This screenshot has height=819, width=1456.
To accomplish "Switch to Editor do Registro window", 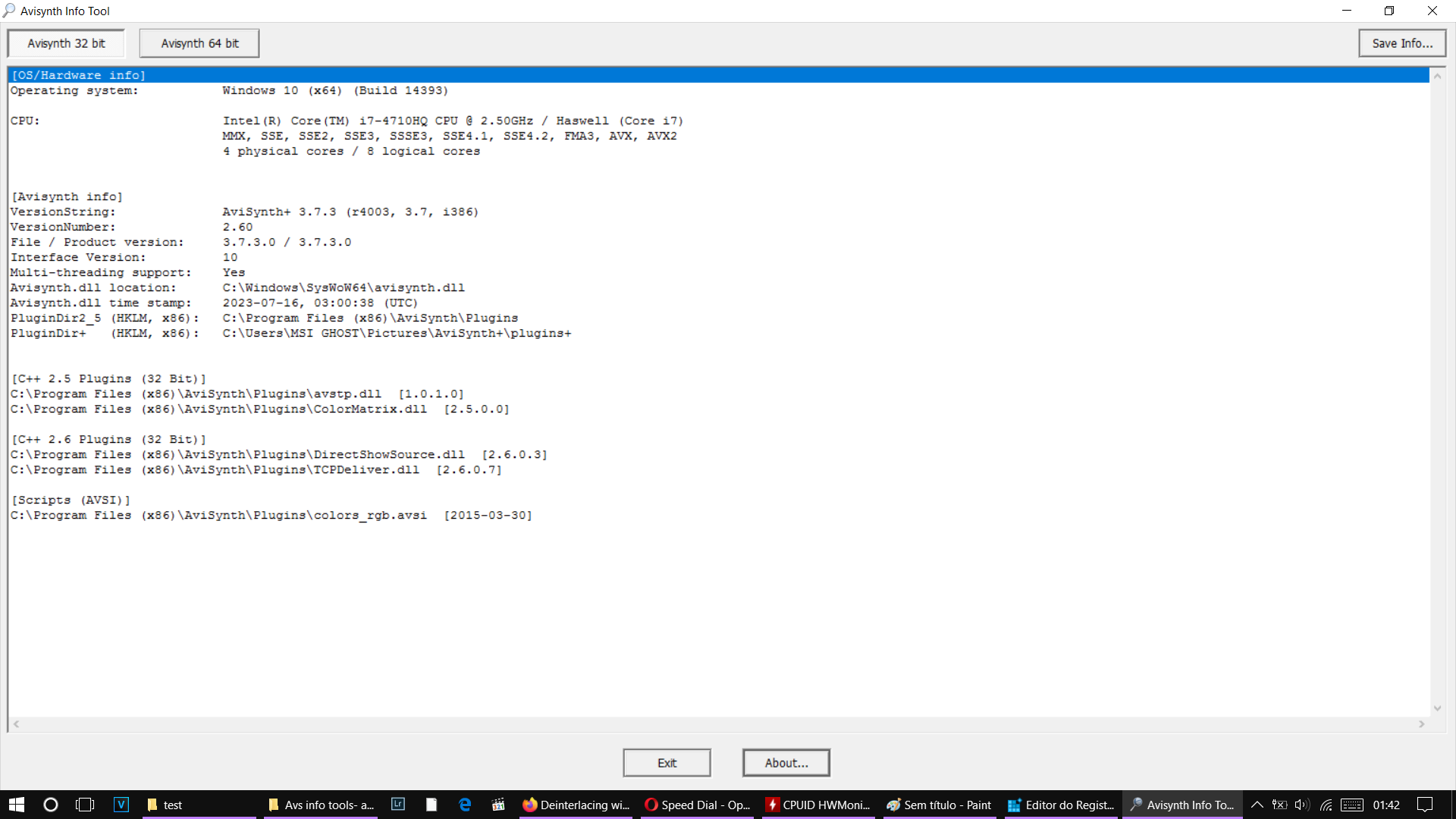I will pos(1061,805).
